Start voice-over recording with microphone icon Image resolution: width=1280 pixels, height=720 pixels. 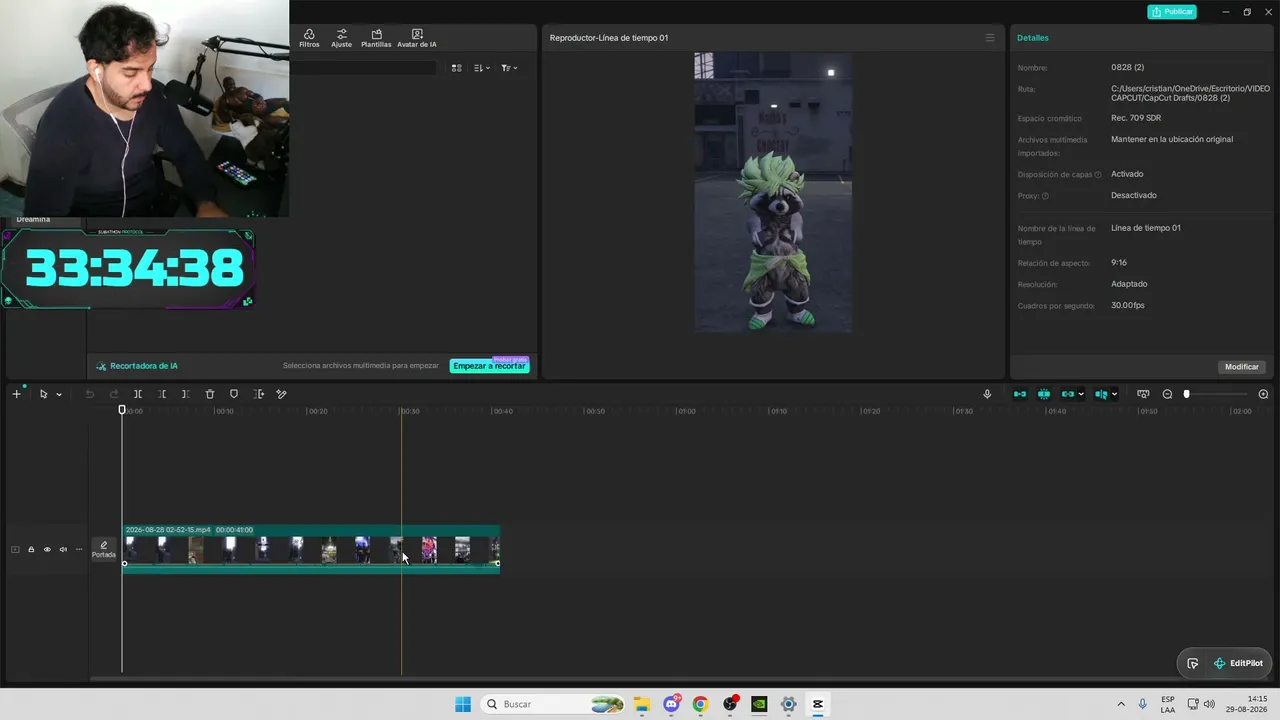point(987,394)
